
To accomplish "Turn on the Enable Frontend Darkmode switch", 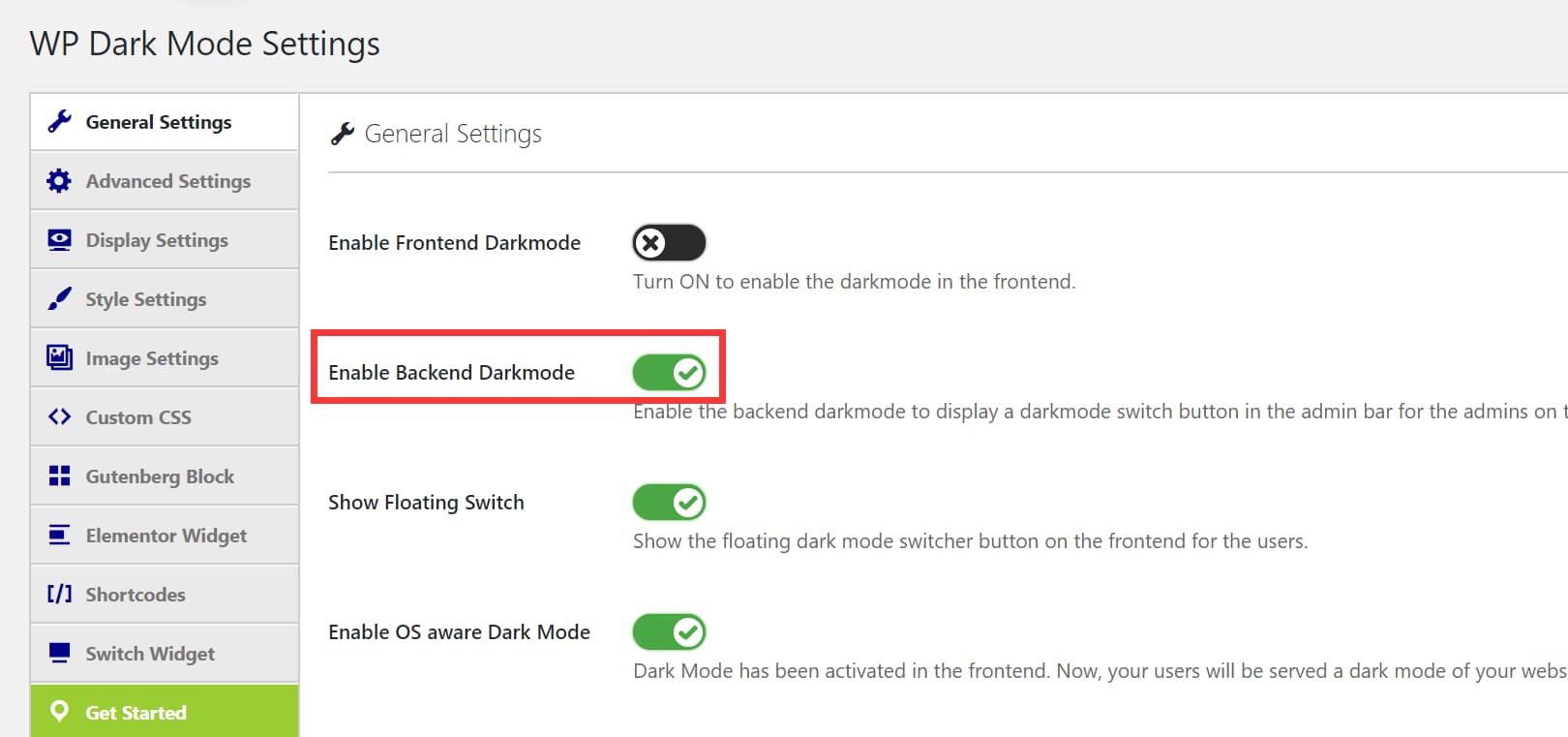I will [669, 243].
